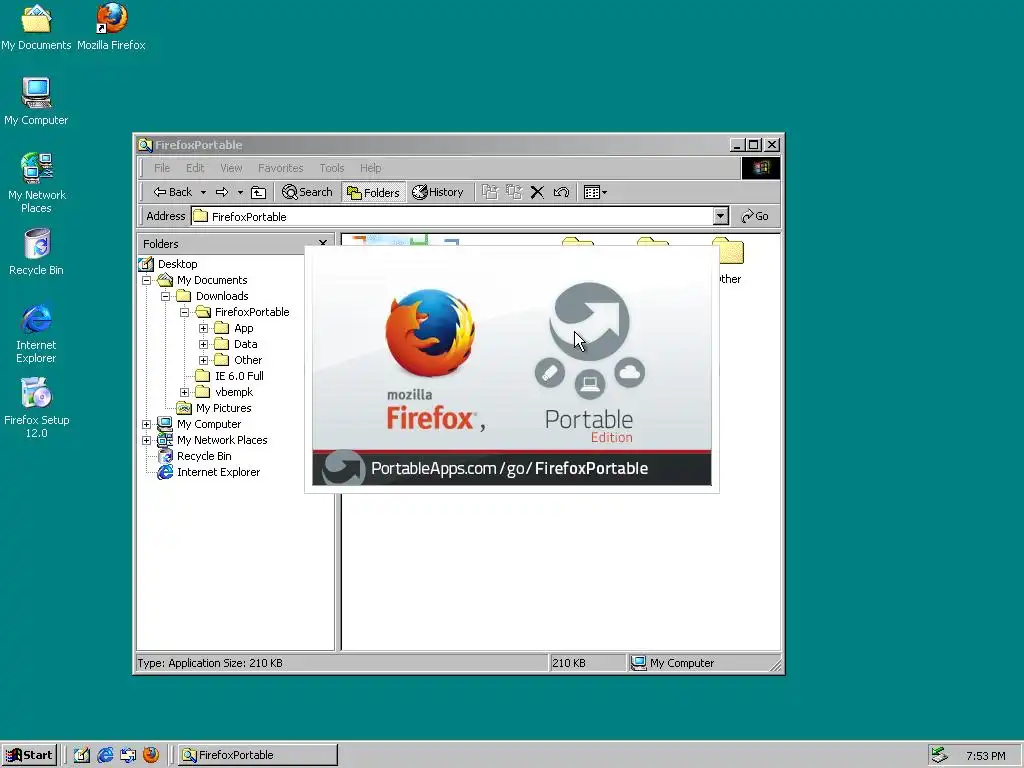Click the Forward arrow button
The image size is (1024, 768).
[x=222, y=192]
